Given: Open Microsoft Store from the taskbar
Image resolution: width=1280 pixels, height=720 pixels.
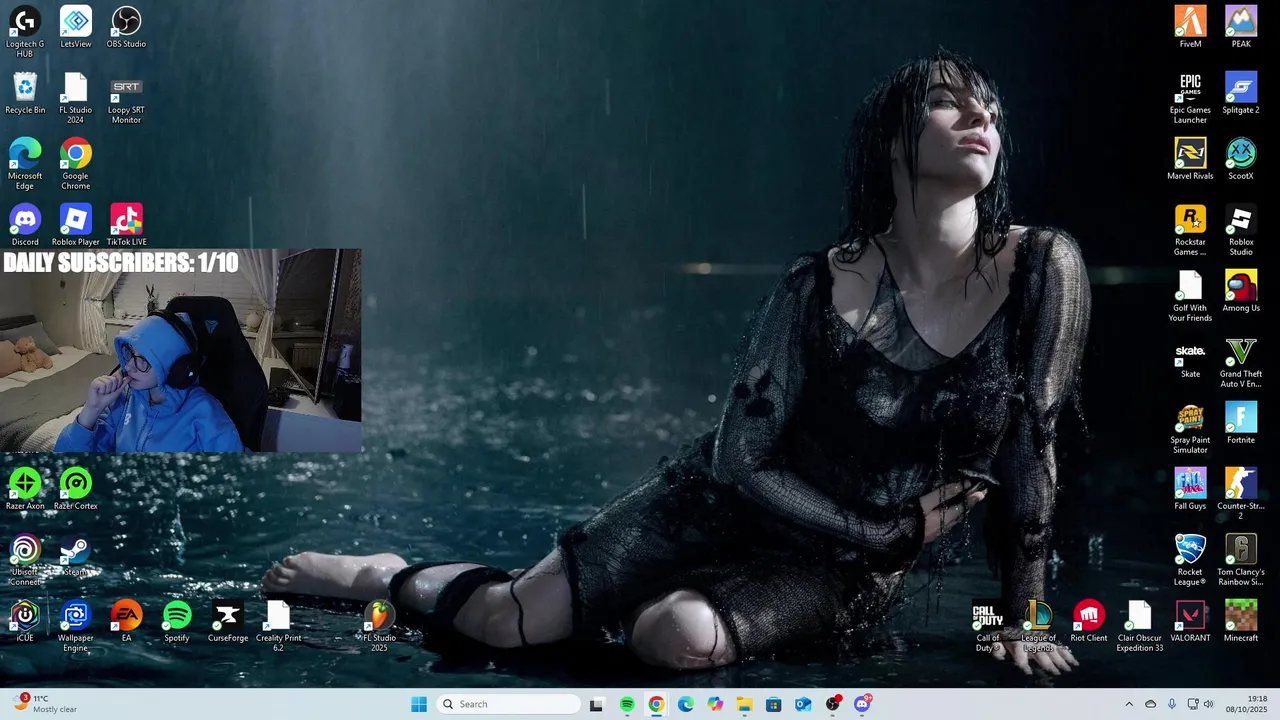Looking at the screenshot, I should (x=773, y=704).
